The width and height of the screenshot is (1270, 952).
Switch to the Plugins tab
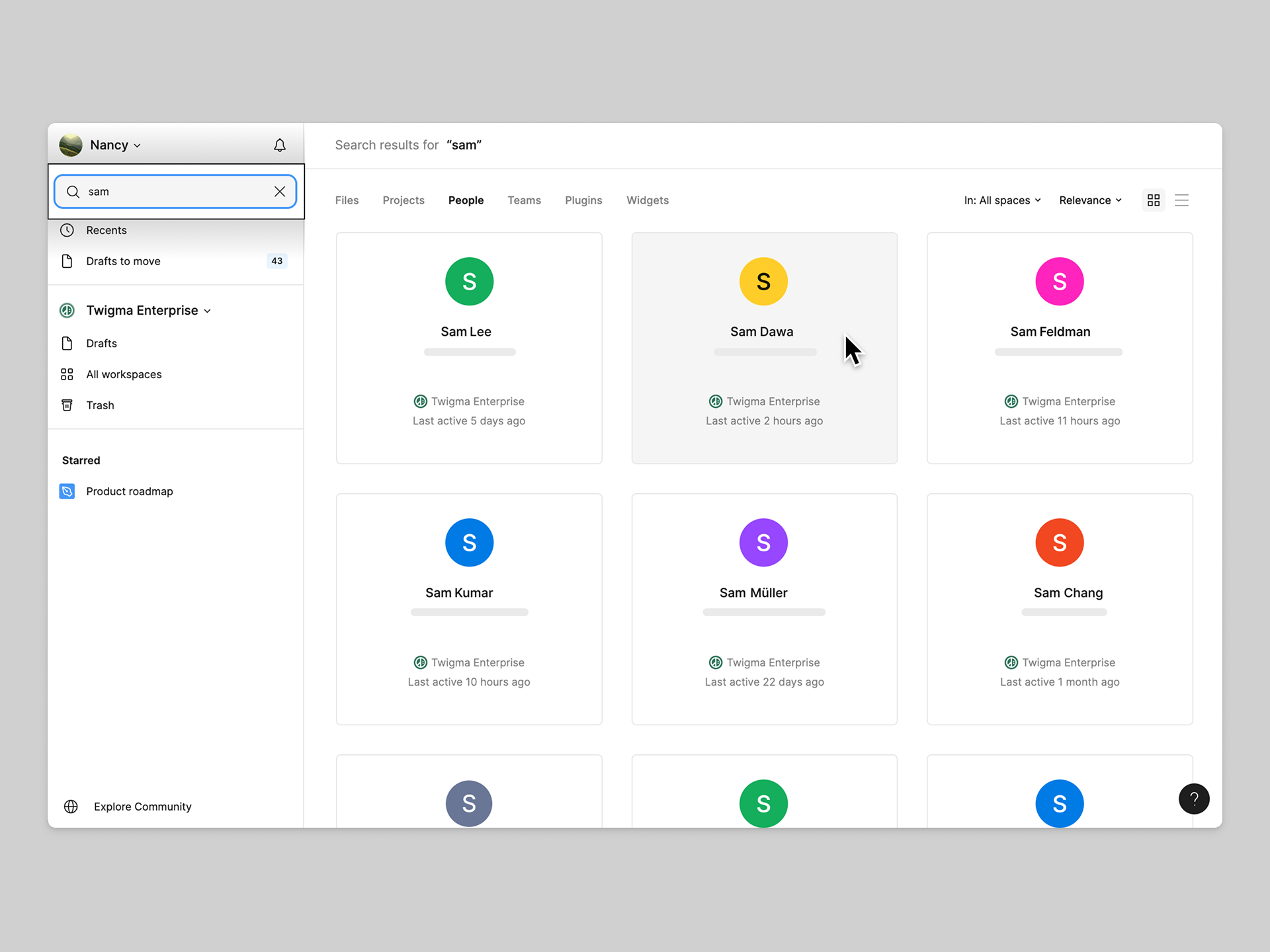click(x=583, y=200)
